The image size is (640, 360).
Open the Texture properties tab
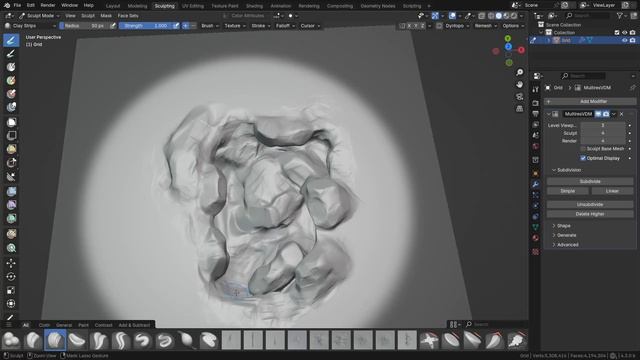(x=536, y=252)
